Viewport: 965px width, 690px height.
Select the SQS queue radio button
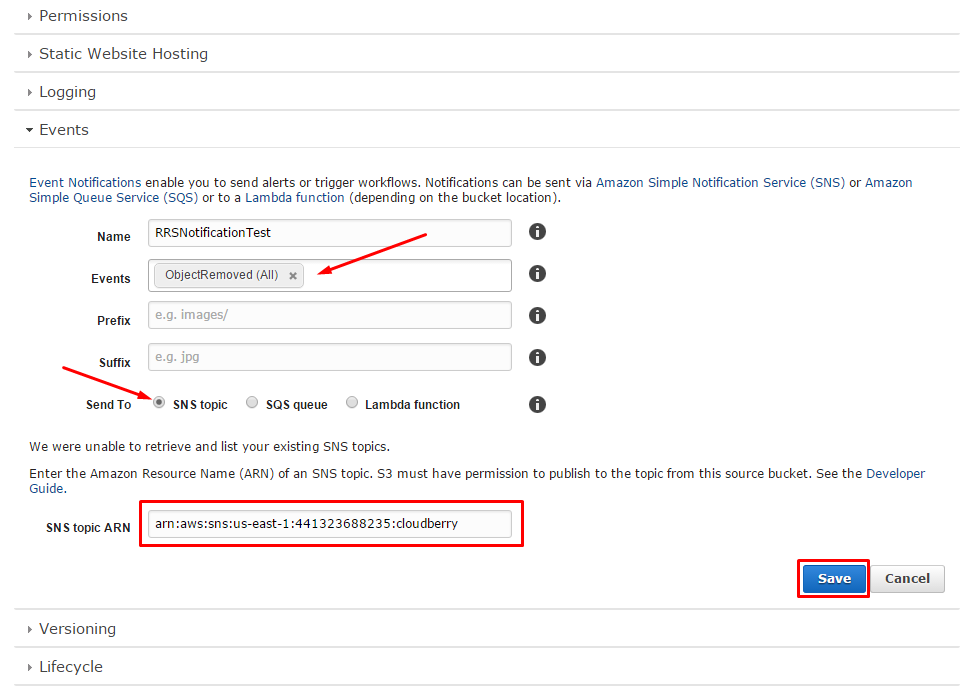(x=252, y=402)
